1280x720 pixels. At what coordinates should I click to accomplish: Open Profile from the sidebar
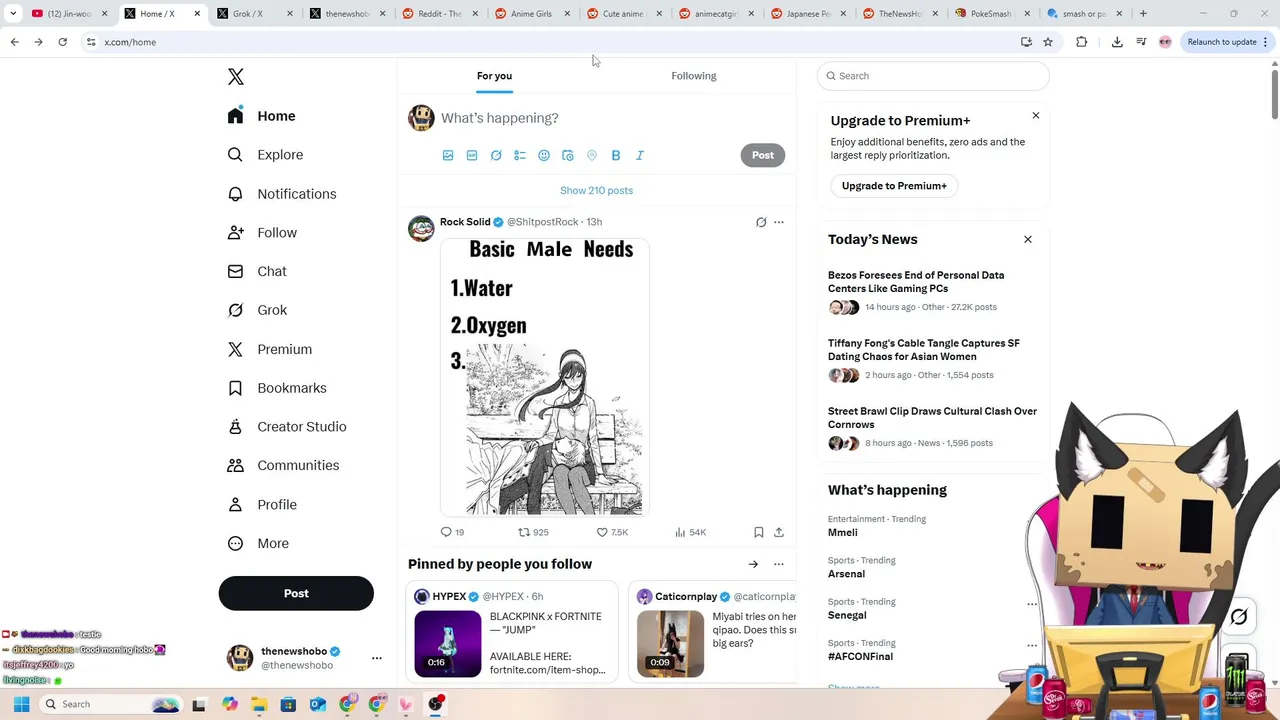pyautogui.click(x=262, y=504)
